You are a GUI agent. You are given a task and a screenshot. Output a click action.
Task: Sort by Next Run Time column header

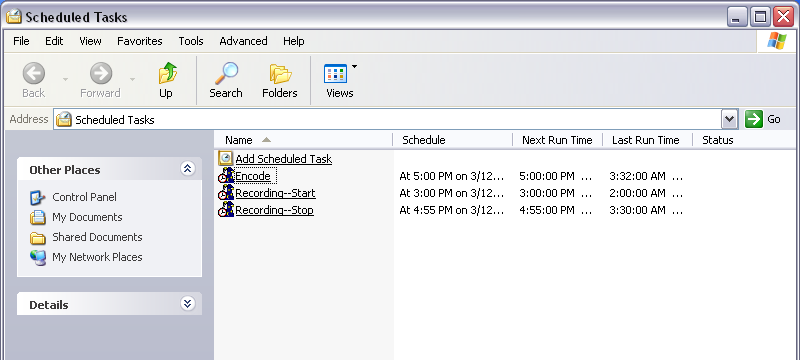(558, 140)
